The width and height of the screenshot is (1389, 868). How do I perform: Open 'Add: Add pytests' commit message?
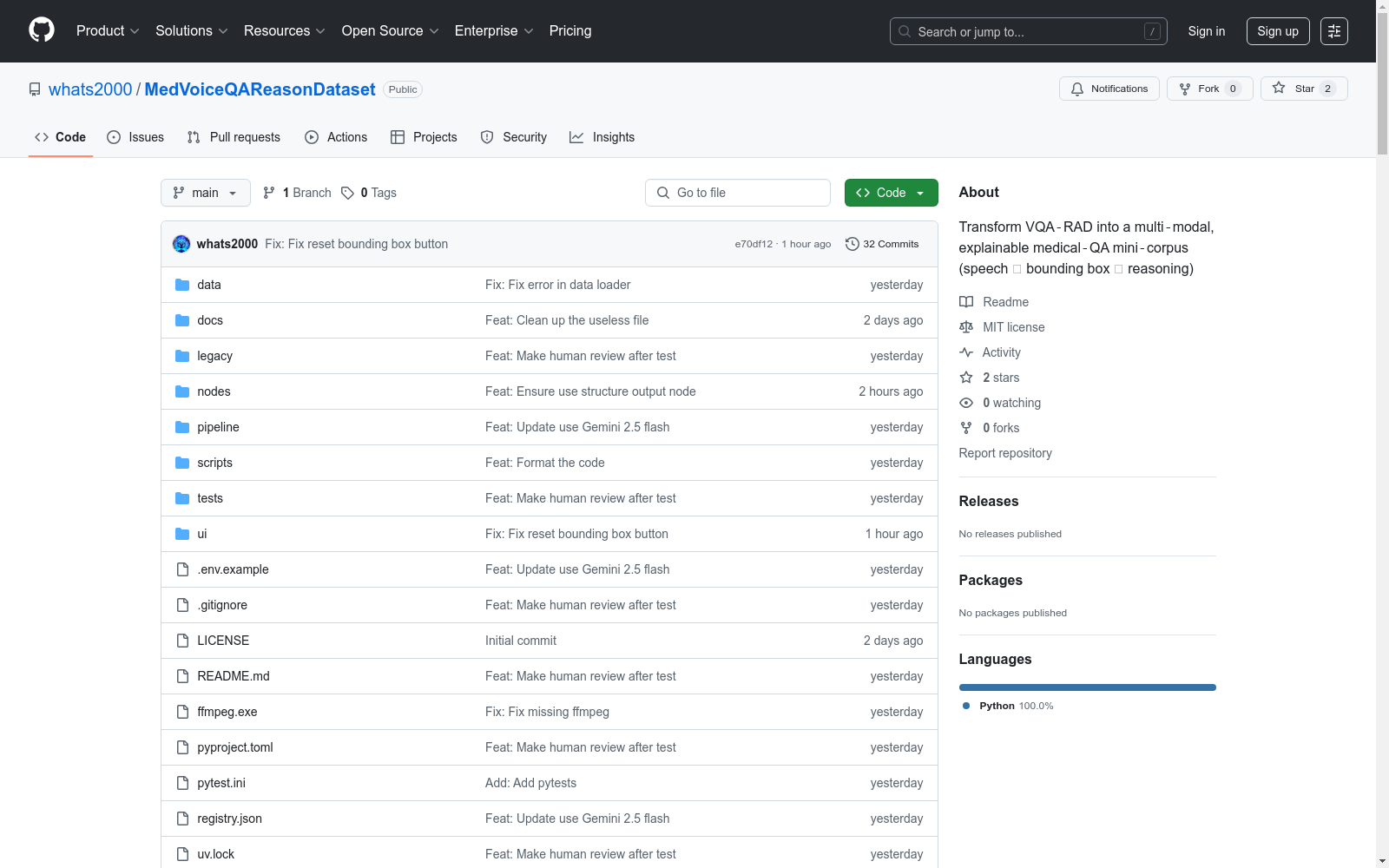[x=530, y=783]
